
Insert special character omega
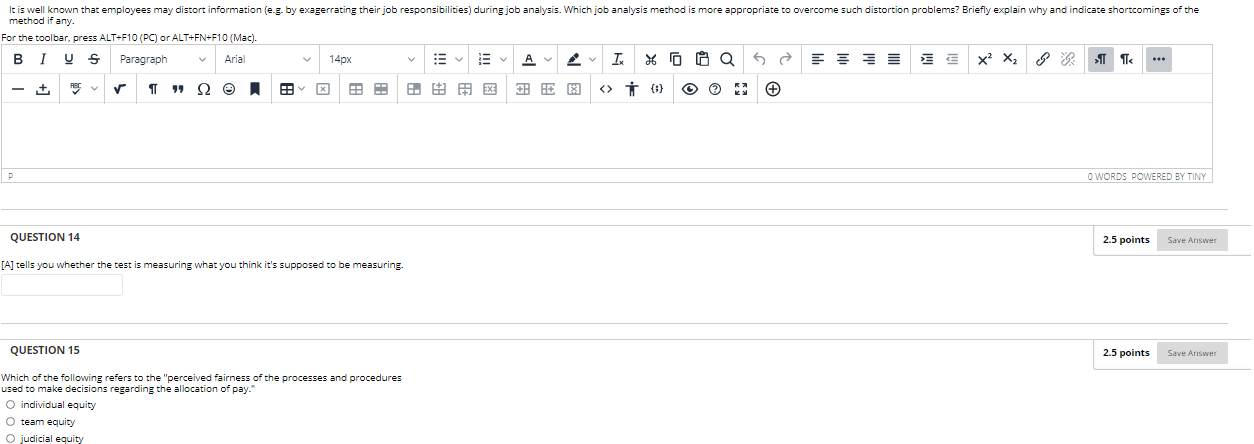(204, 89)
